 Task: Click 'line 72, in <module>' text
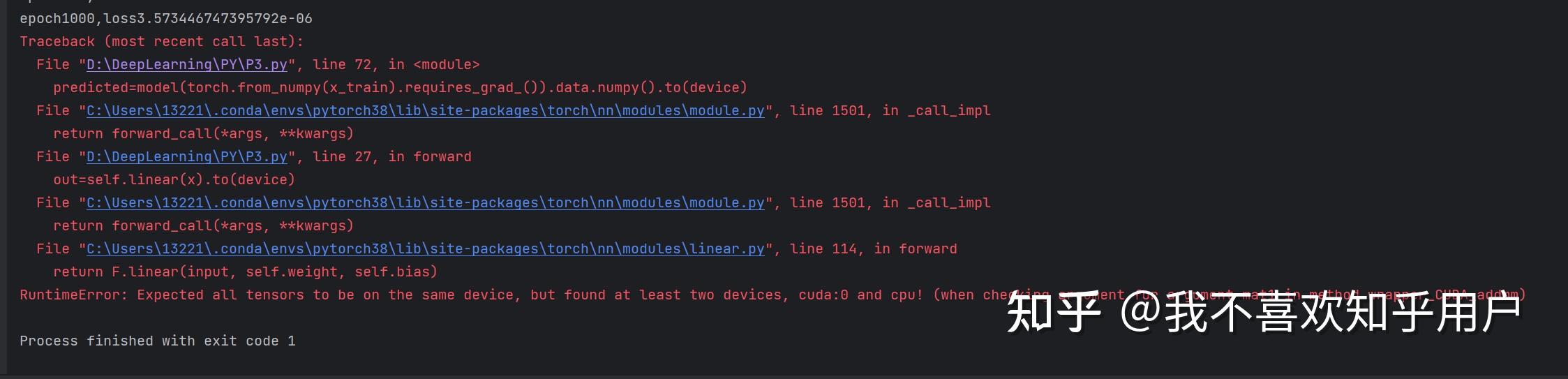point(396,65)
